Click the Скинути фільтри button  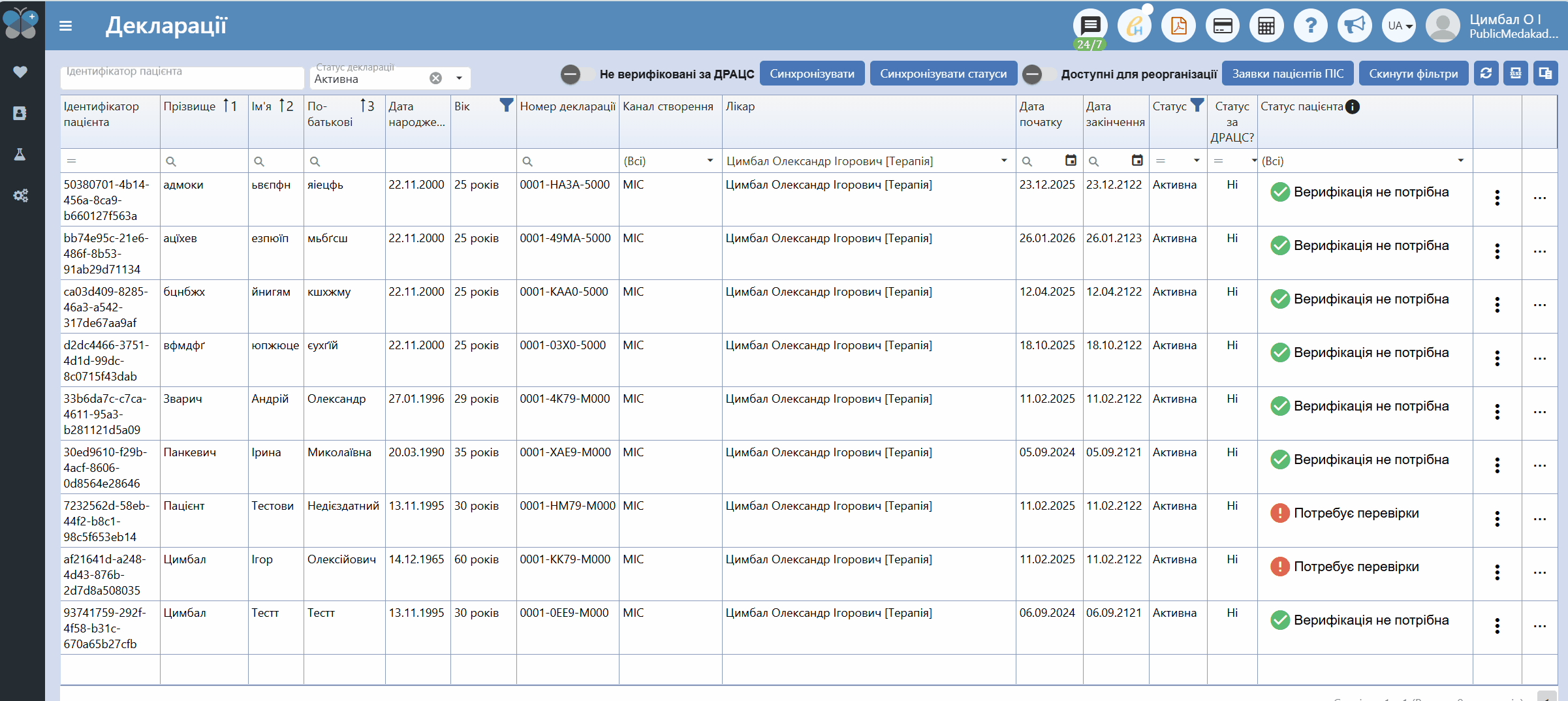[1414, 74]
